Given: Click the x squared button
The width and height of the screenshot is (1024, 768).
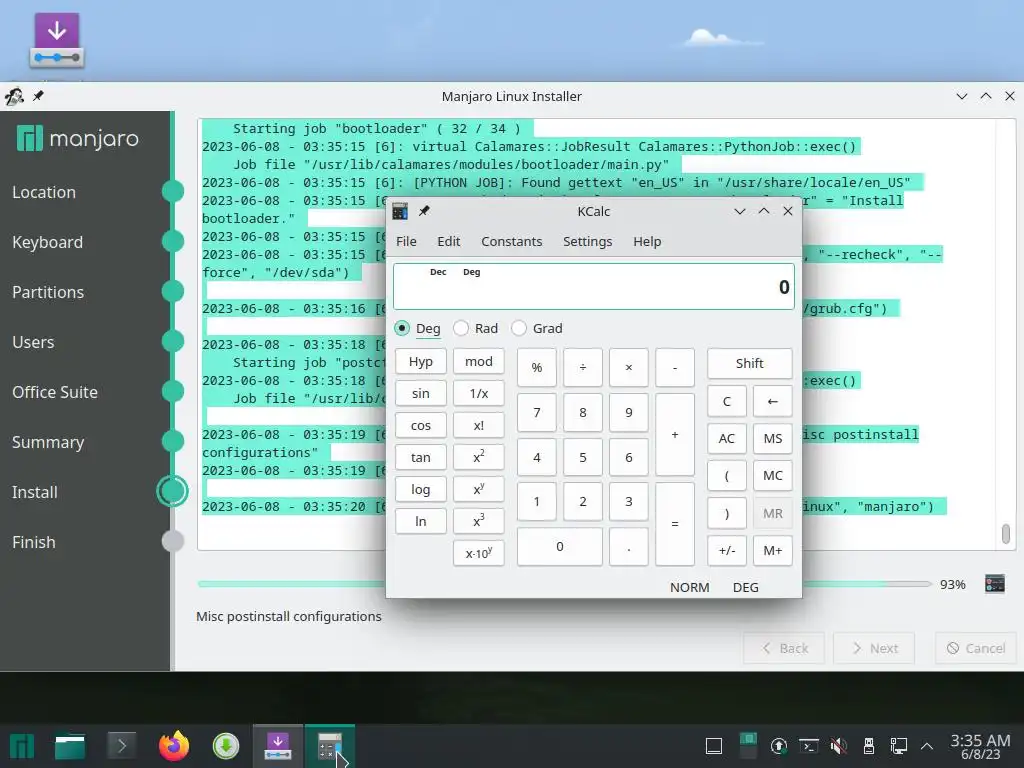Looking at the screenshot, I should click(x=479, y=457).
